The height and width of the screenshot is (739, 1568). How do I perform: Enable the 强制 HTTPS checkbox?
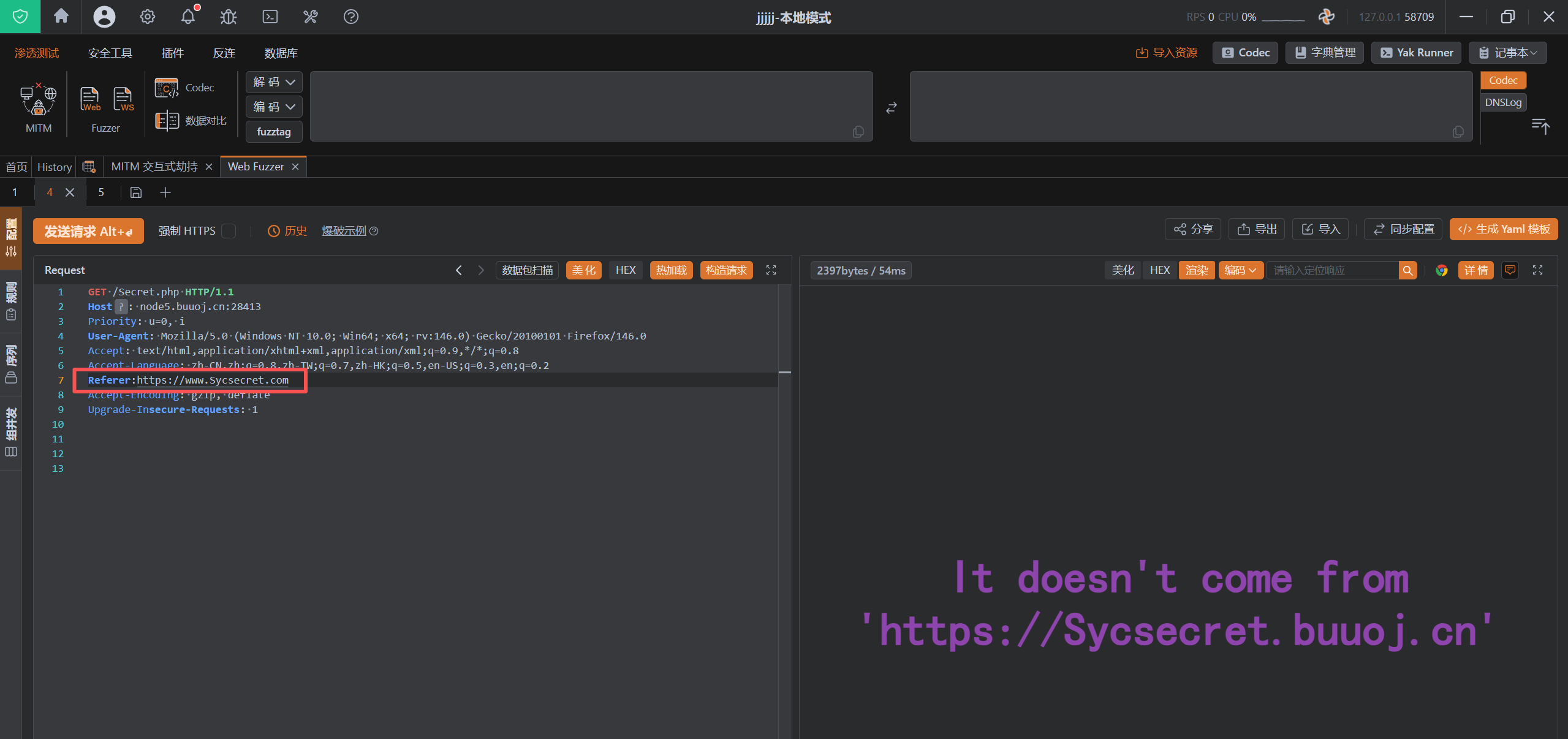click(229, 231)
